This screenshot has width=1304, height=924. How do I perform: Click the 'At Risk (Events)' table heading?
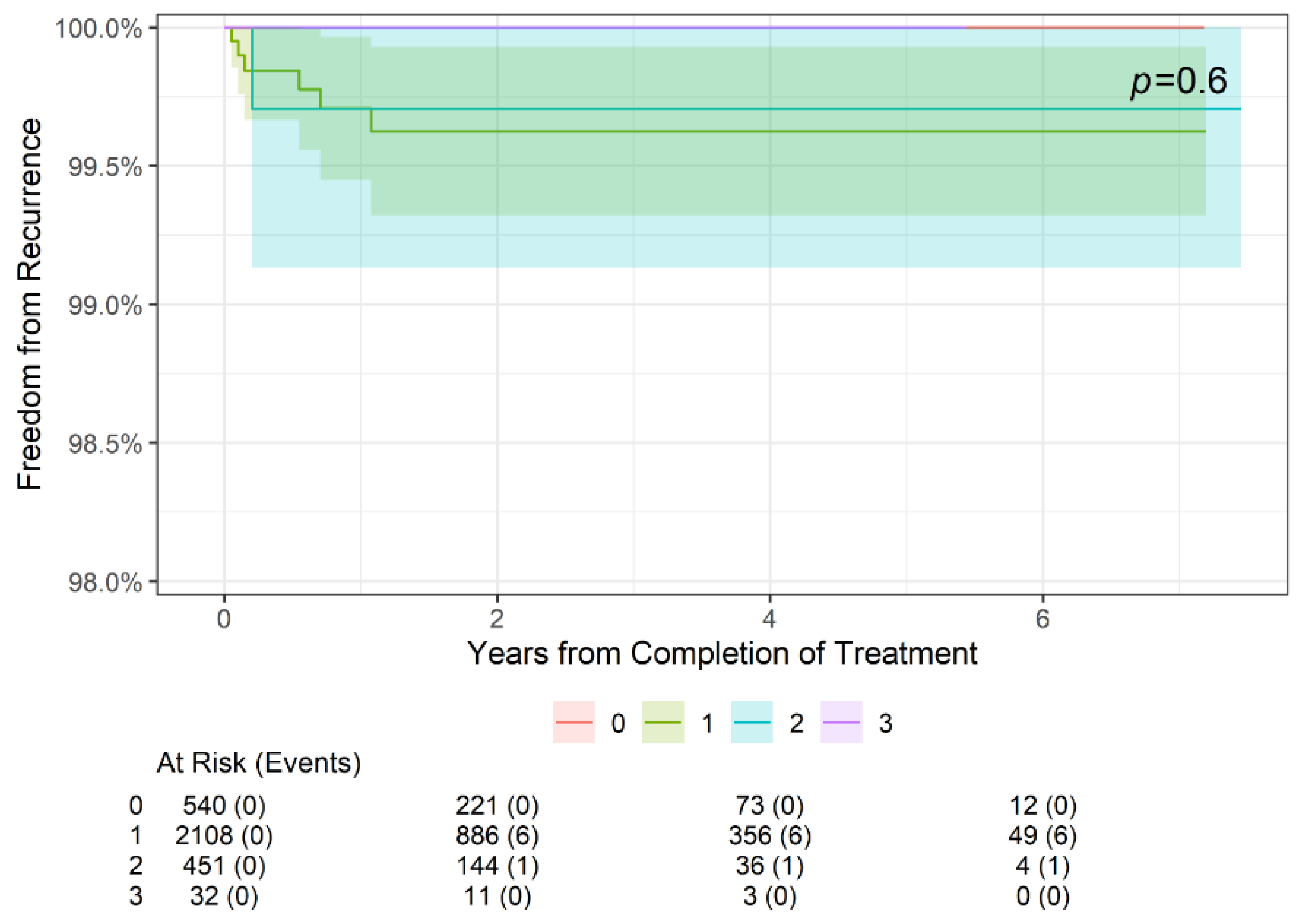(259, 763)
